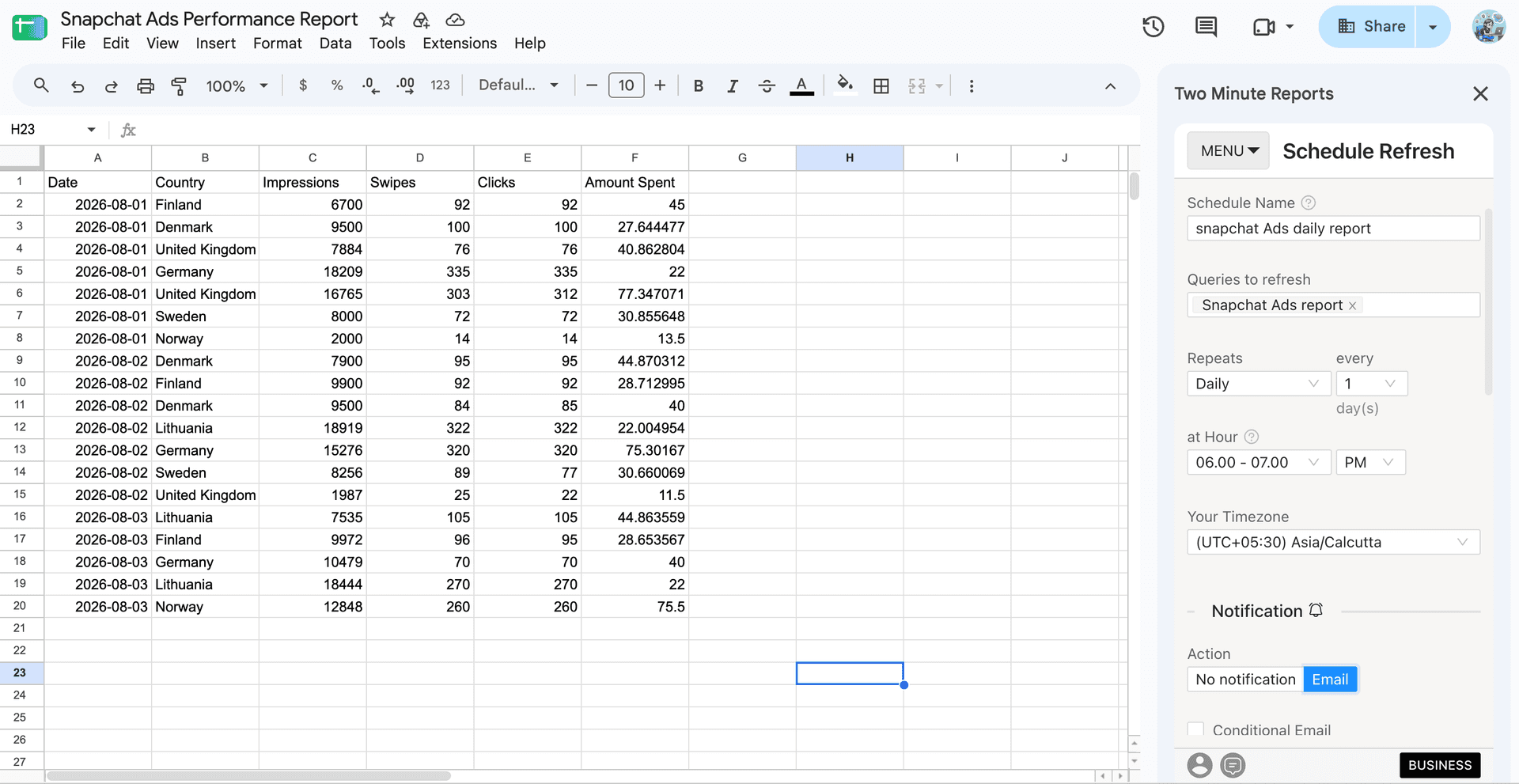The width and height of the screenshot is (1519, 784).
Task: Remove the Snapchat Ads report query tag
Action: (1352, 305)
